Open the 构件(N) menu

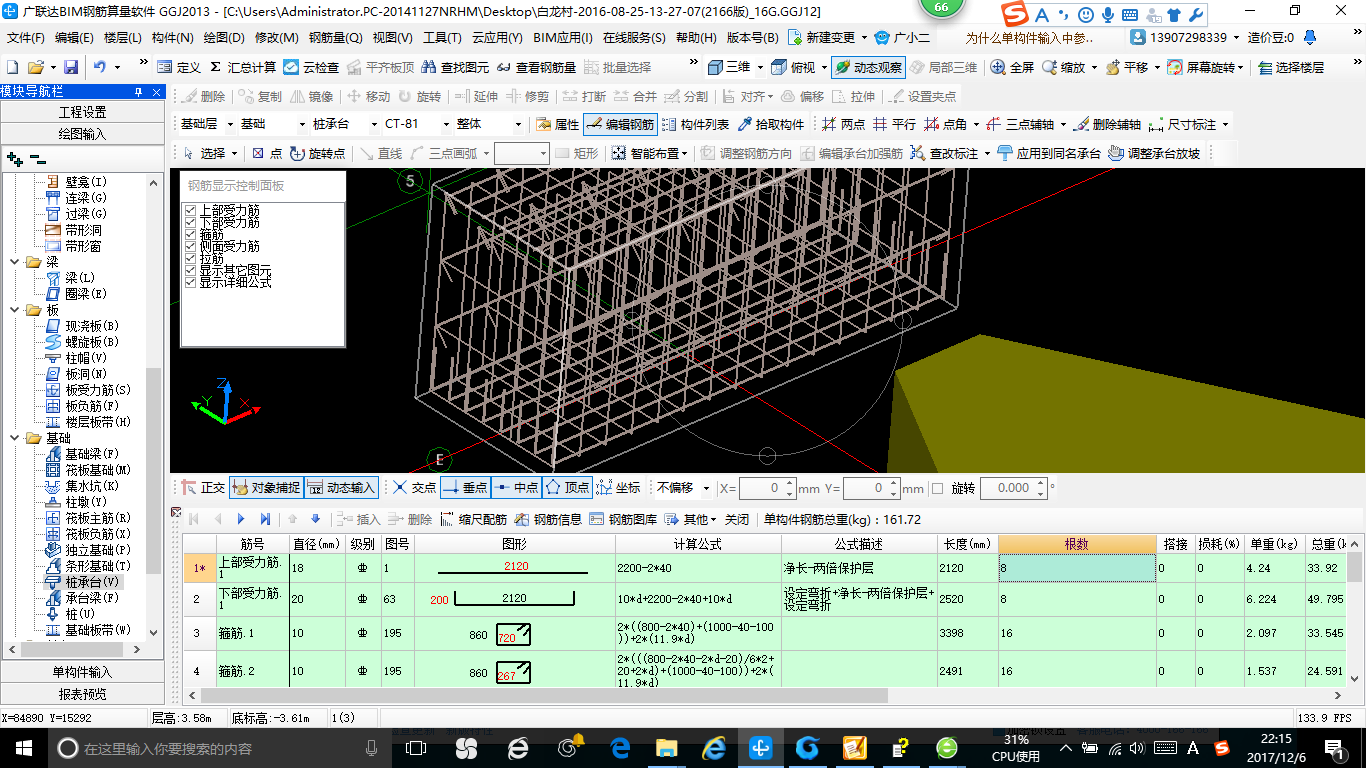[172, 38]
